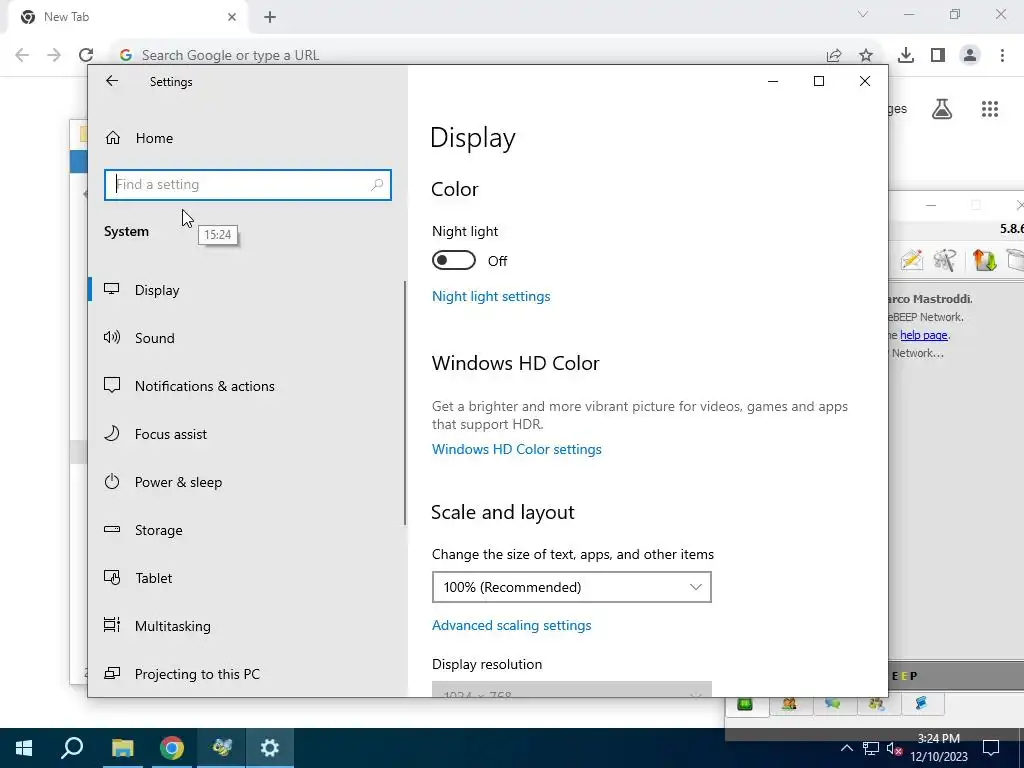Switch to BeeBEEP bee icon on taskbar

pyautogui.click(x=221, y=748)
